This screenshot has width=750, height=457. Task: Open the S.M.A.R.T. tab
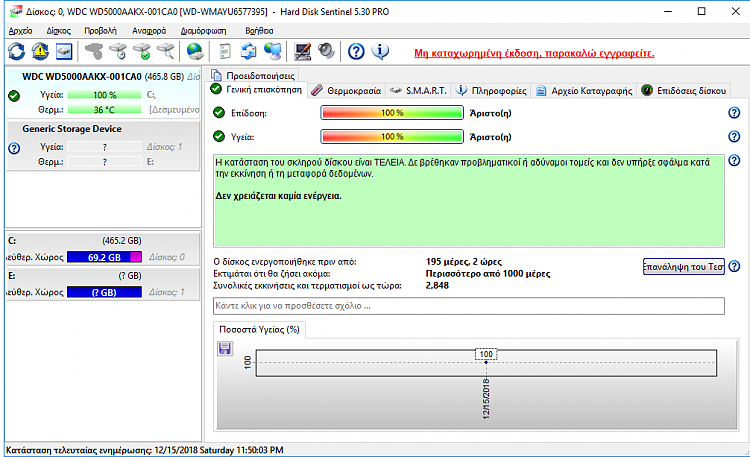[419, 90]
